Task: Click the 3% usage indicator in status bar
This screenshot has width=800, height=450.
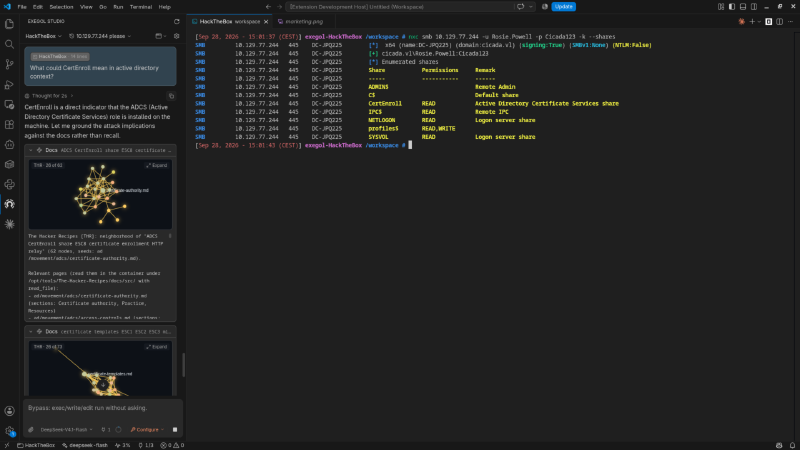Action: click(122, 445)
